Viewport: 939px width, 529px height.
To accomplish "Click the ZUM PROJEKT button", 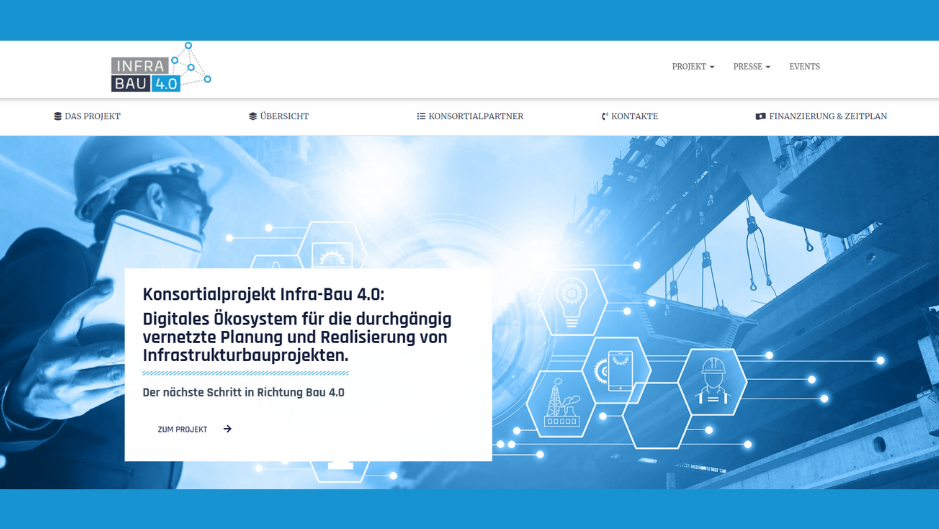I will pos(195,429).
